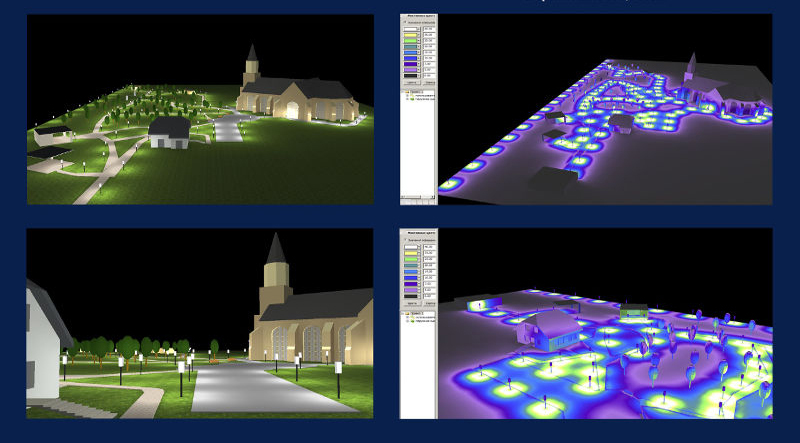
Task: Click yellow icon of first child, bottom tree
Action: 412,317
